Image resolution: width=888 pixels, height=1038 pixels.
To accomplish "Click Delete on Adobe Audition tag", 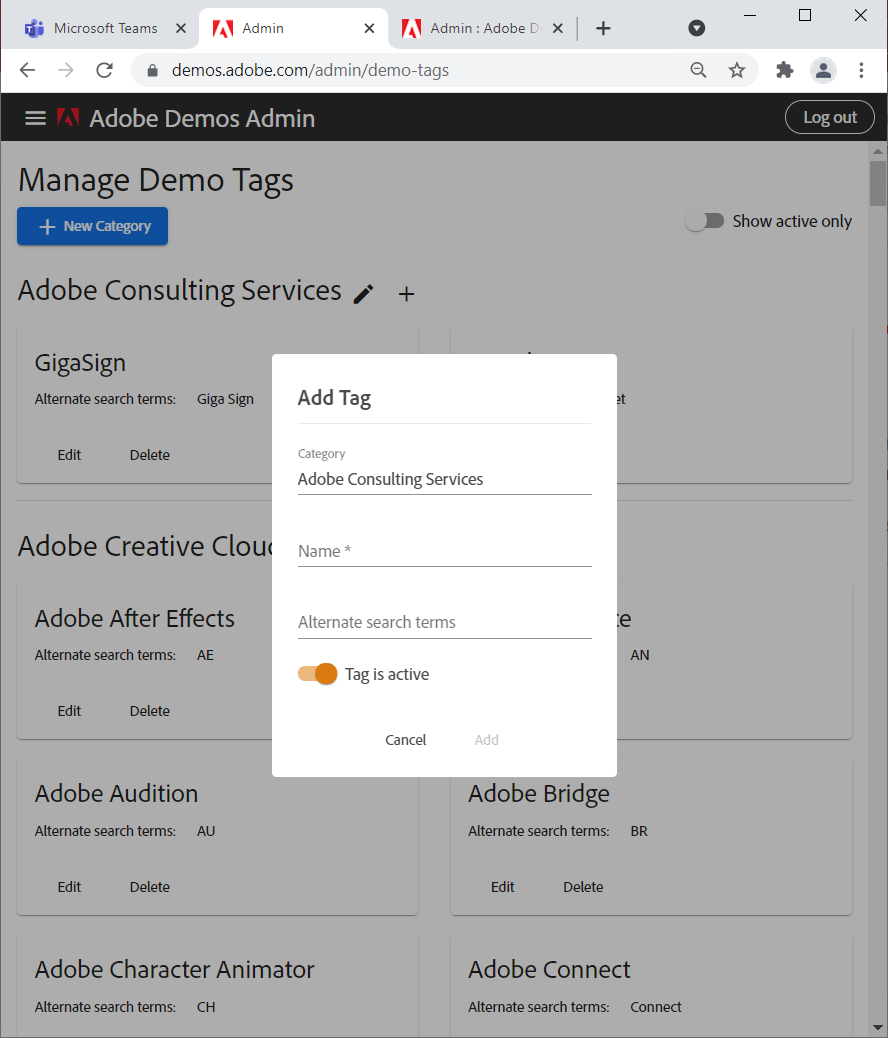I will pyautogui.click(x=150, y=887).
